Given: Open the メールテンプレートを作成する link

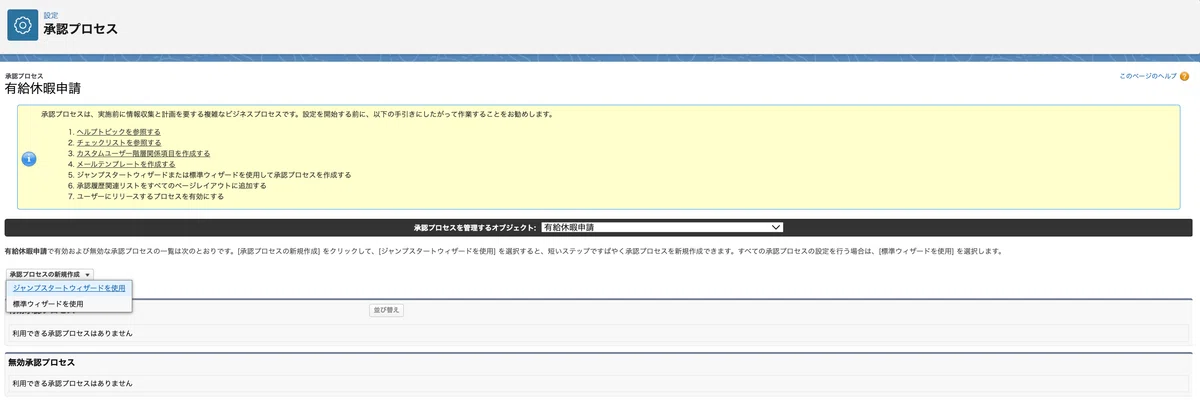Looking at the screenshot, I should click(x=126, y=164).
